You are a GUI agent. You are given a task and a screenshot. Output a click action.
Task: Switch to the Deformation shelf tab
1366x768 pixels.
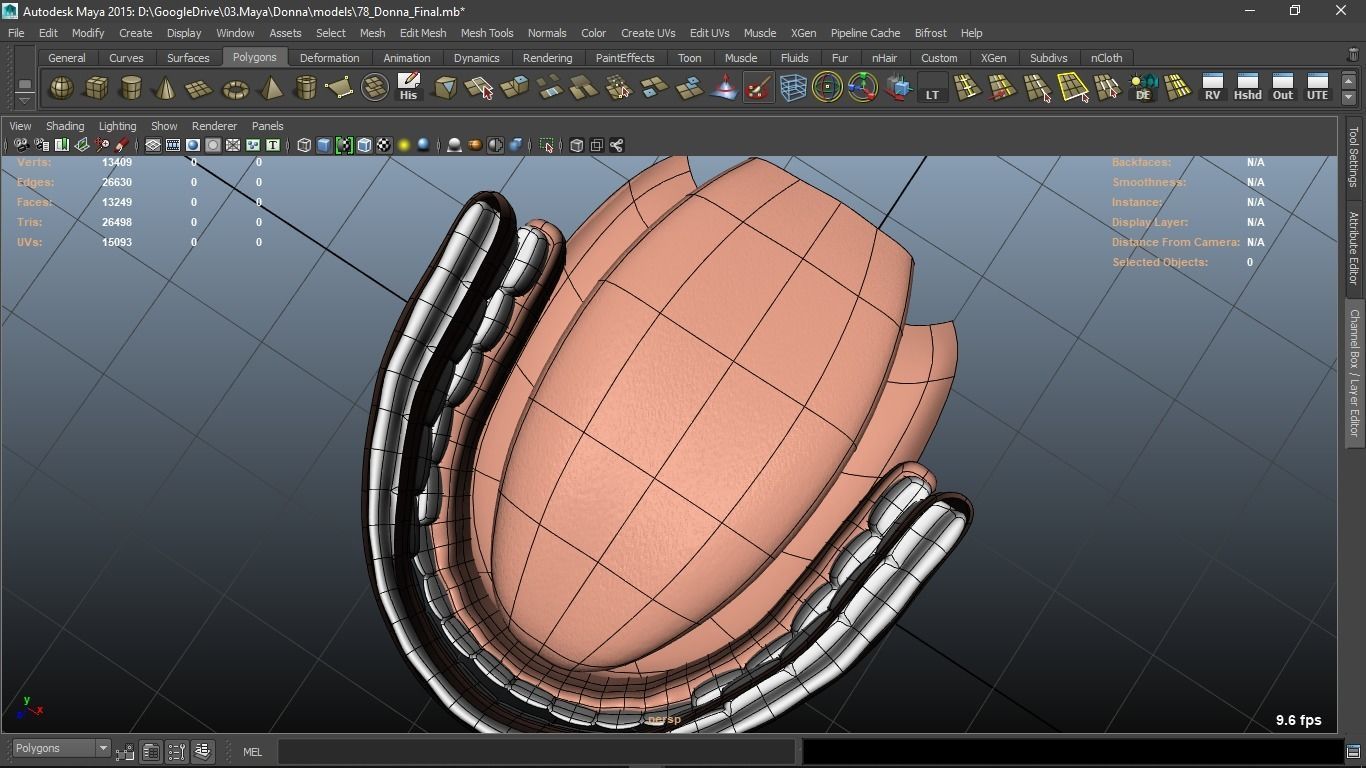(x=329, y=58)
